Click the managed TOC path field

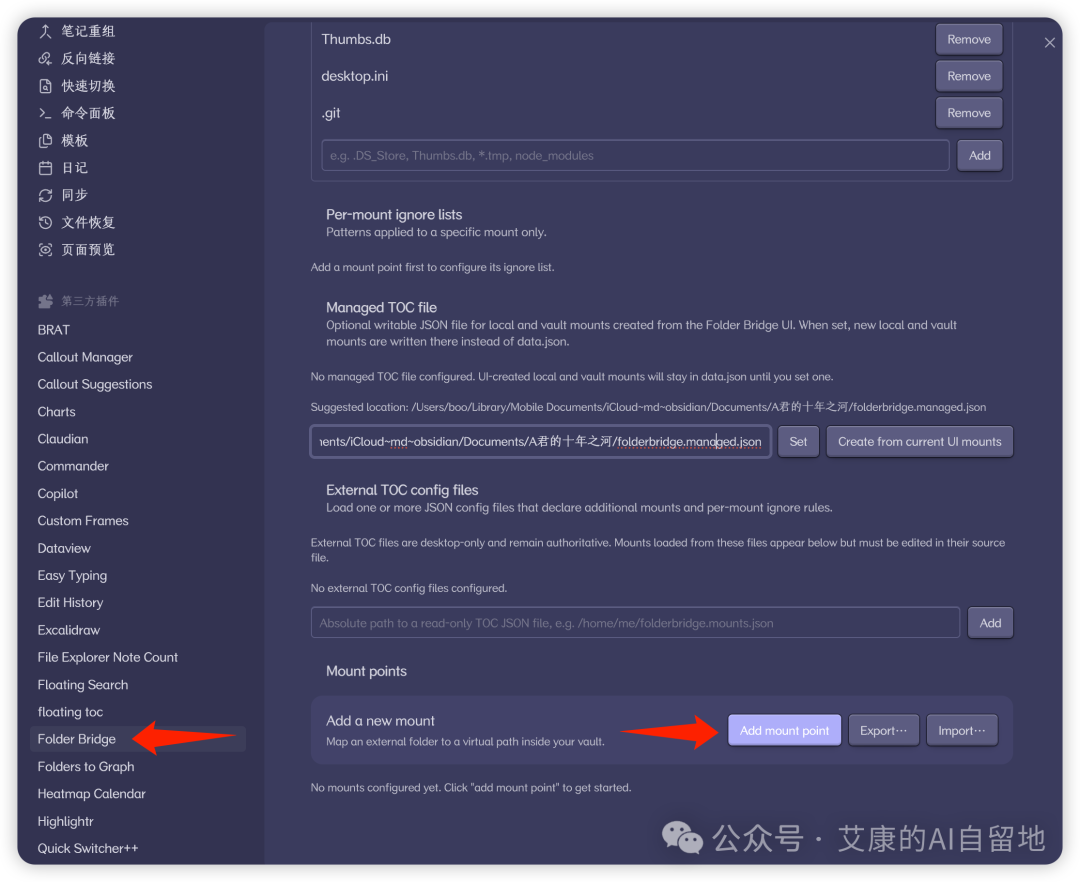click(x=541, y=441)
